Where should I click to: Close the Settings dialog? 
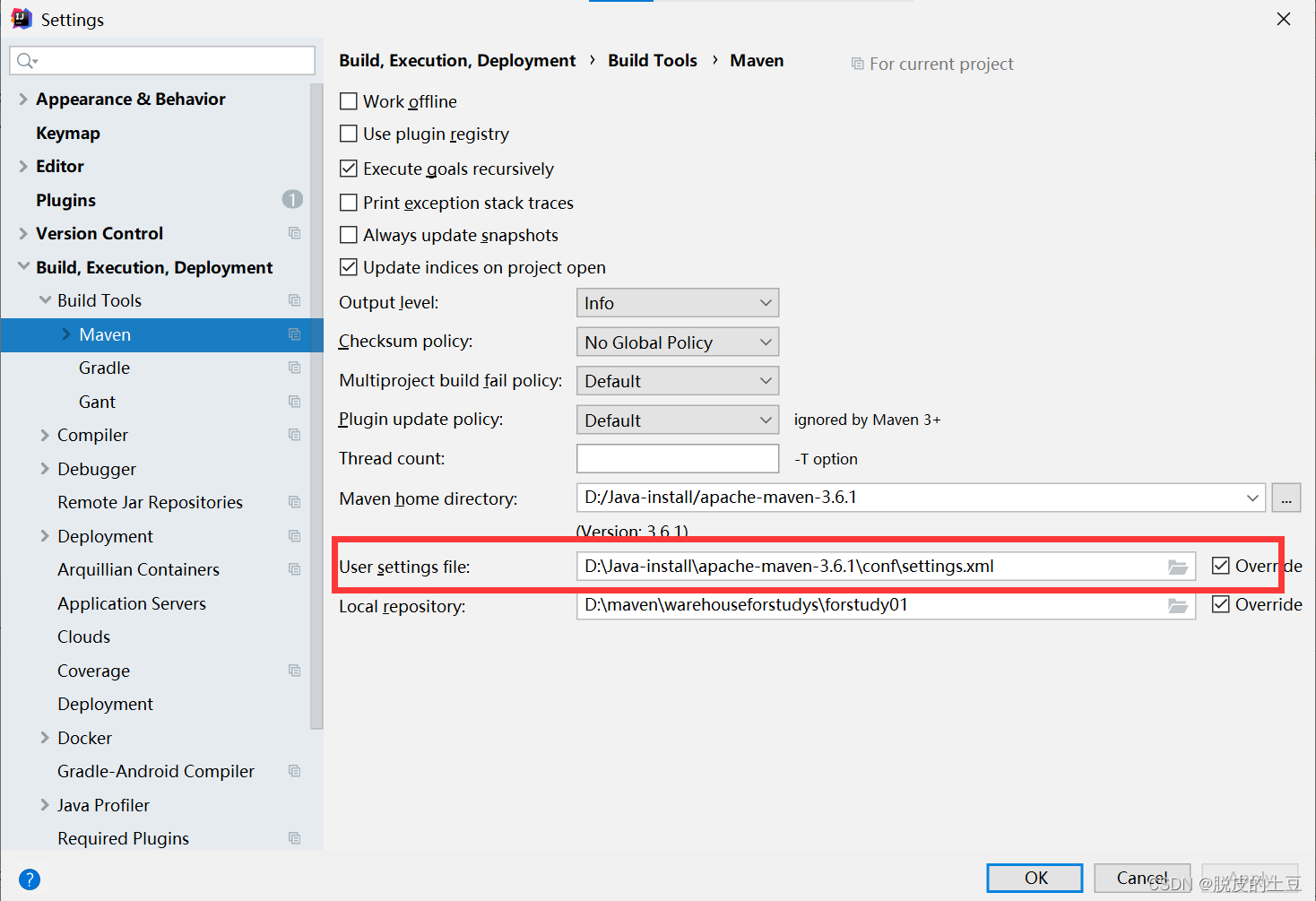1284,19
